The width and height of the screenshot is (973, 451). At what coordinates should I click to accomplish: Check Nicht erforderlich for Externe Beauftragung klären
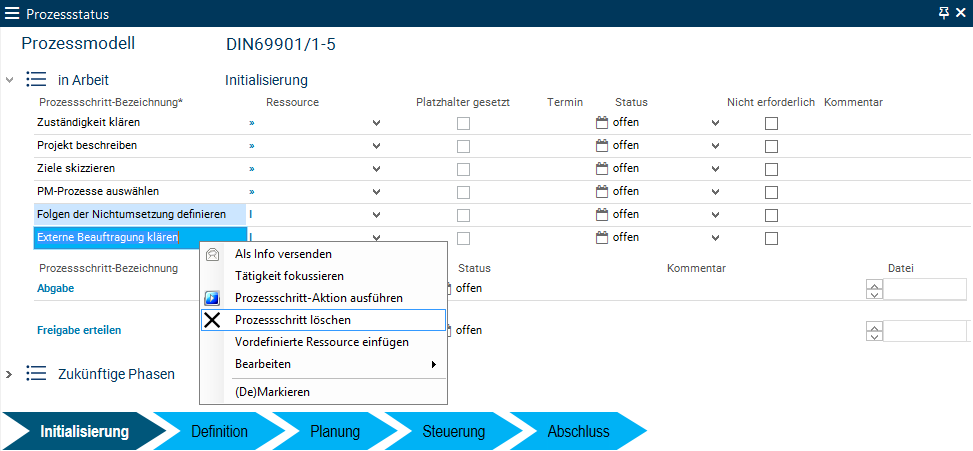771,238
